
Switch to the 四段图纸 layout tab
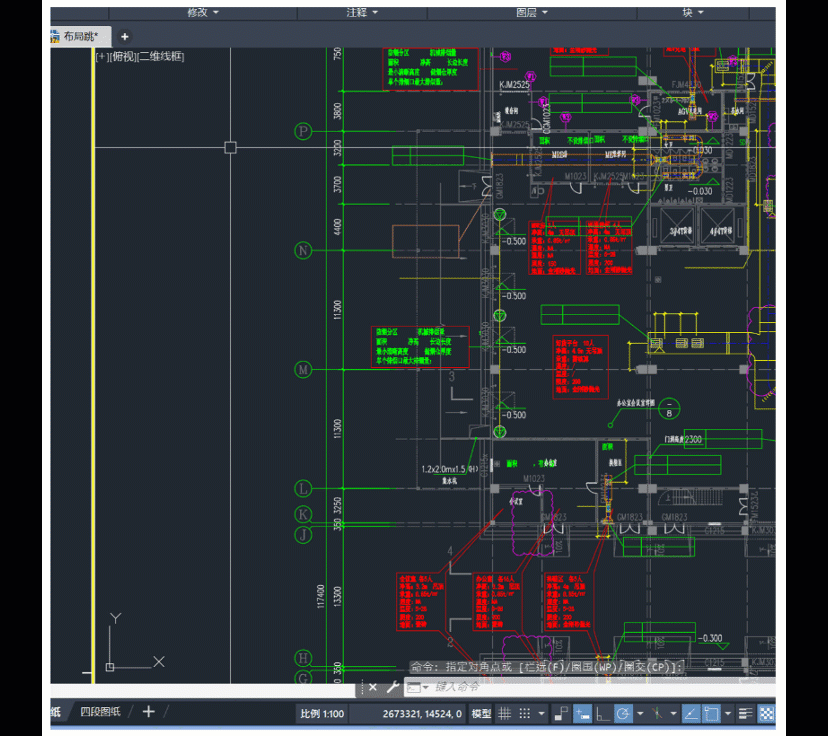[100, 711]
